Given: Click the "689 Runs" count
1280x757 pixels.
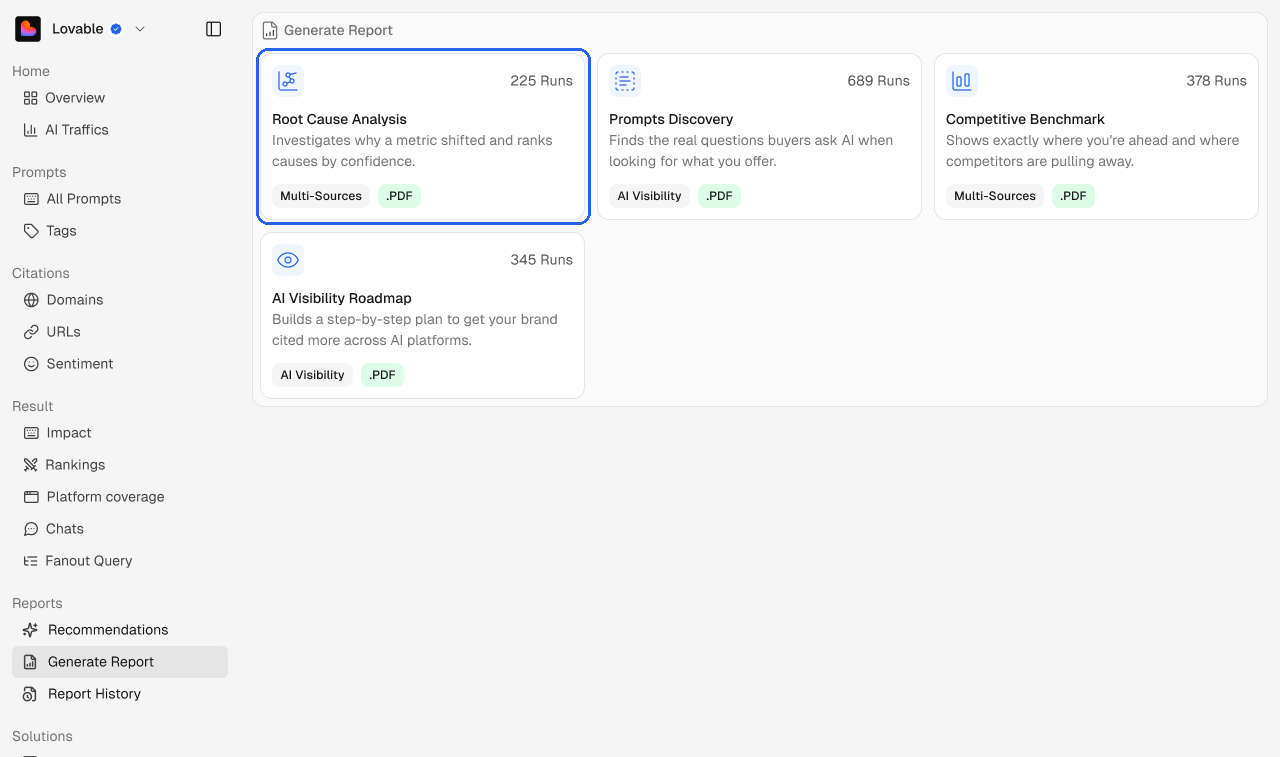Looking at the screenshot, I should (878, 81).
